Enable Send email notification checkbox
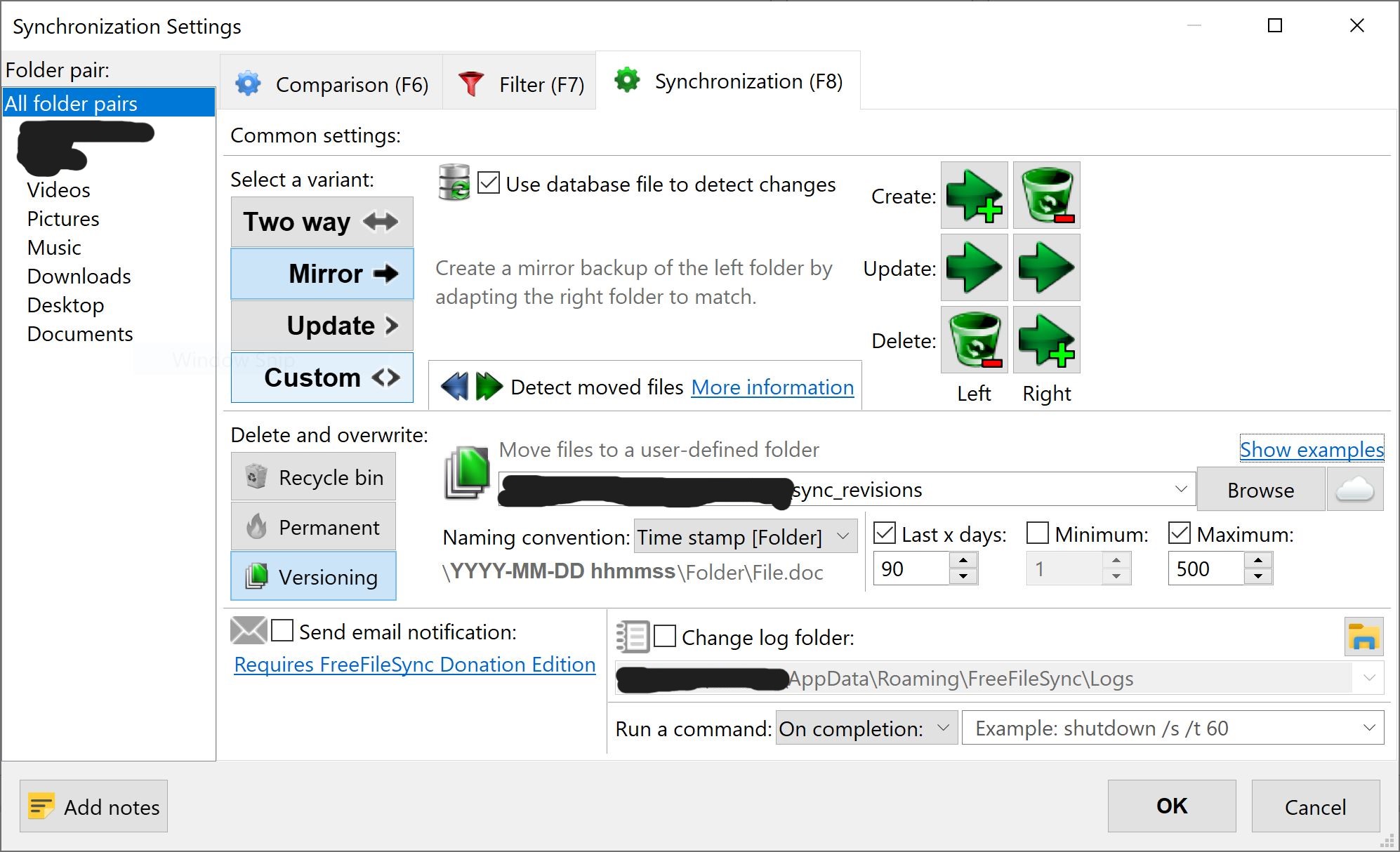 282,630
